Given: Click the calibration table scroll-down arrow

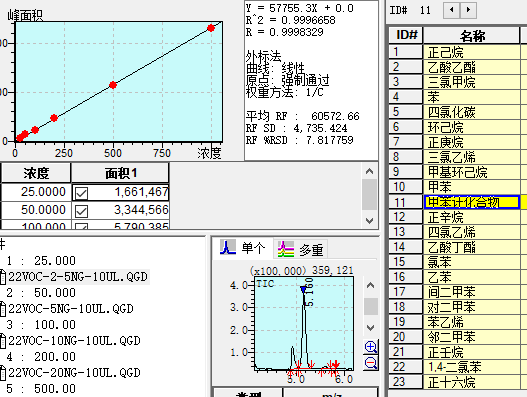Looking at the screenshot, I should (x=369, y=221).
